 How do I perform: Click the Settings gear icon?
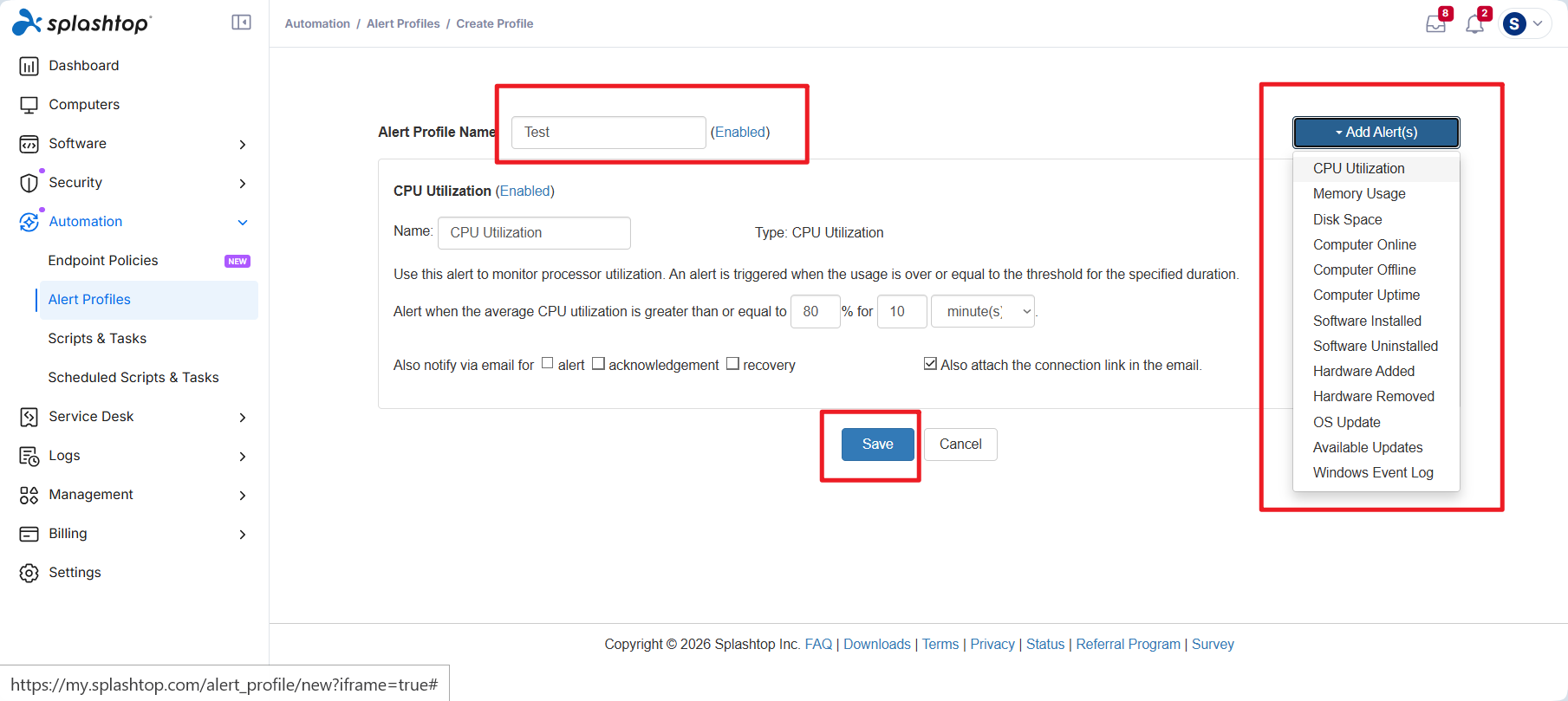[29, 573]
